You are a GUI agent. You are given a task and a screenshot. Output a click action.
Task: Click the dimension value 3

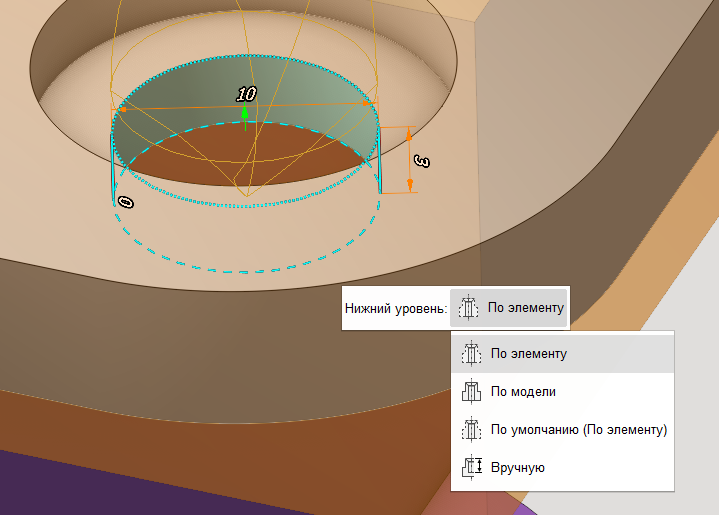click(422, 160)
